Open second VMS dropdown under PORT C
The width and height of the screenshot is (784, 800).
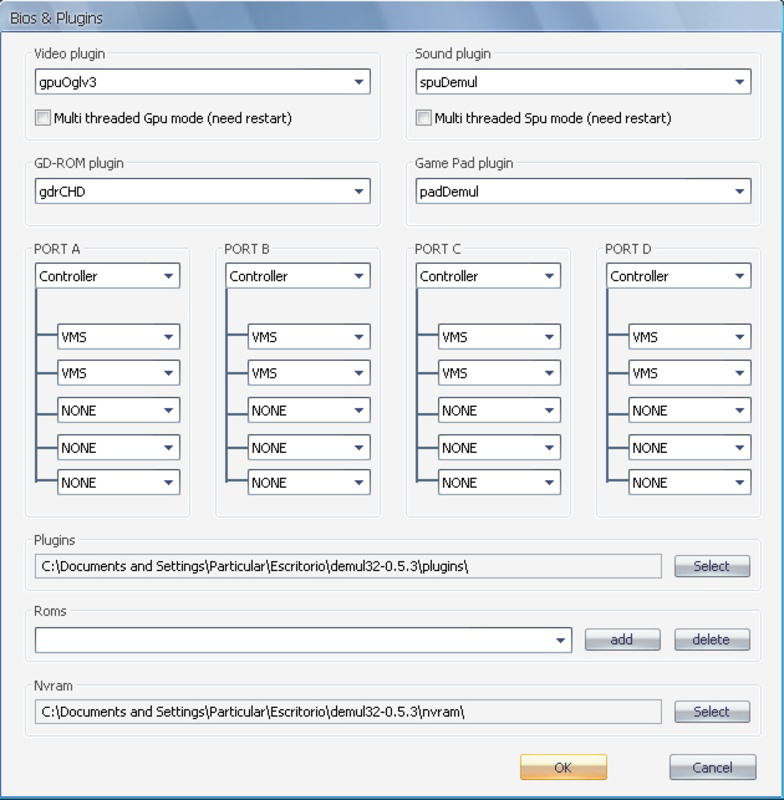[499, 373]
